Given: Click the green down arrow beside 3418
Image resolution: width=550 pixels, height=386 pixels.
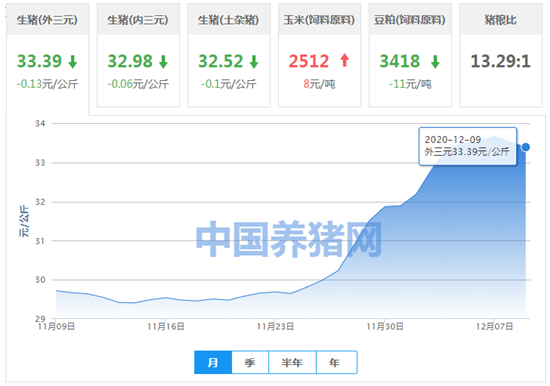Looking at the screenshot, I should tap(435, 62).
